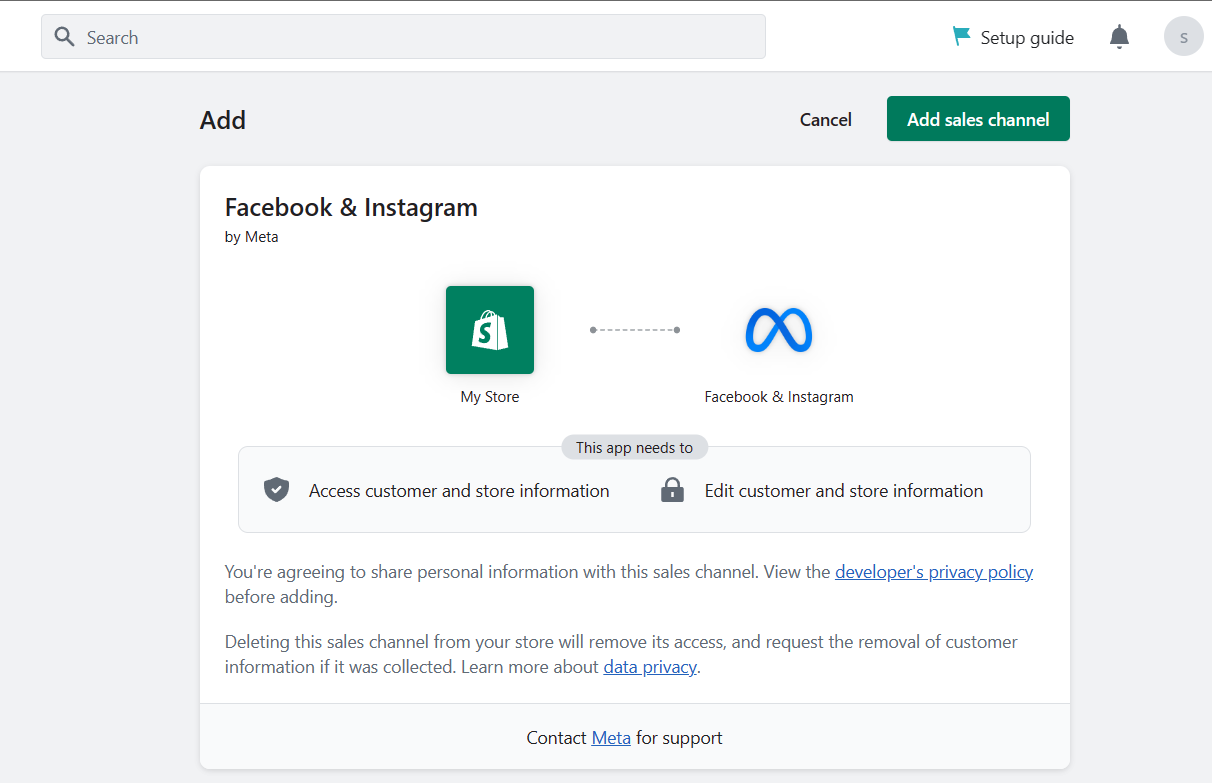The image size is (1212, 783).
Task: Click 'Access customer and store information' text
Action: [459, 490]
